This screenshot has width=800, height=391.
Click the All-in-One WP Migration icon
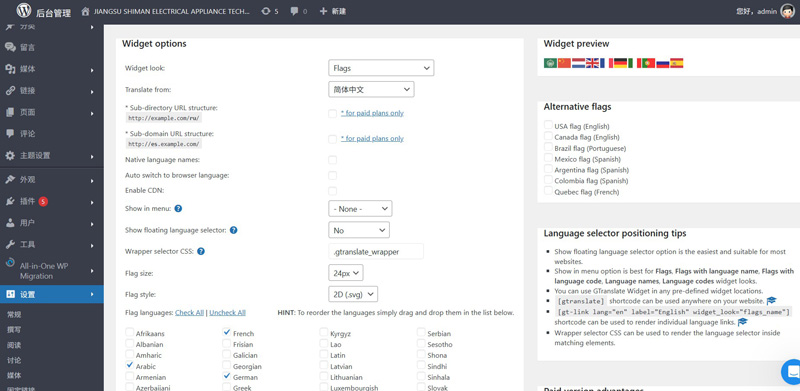(10, 262)
